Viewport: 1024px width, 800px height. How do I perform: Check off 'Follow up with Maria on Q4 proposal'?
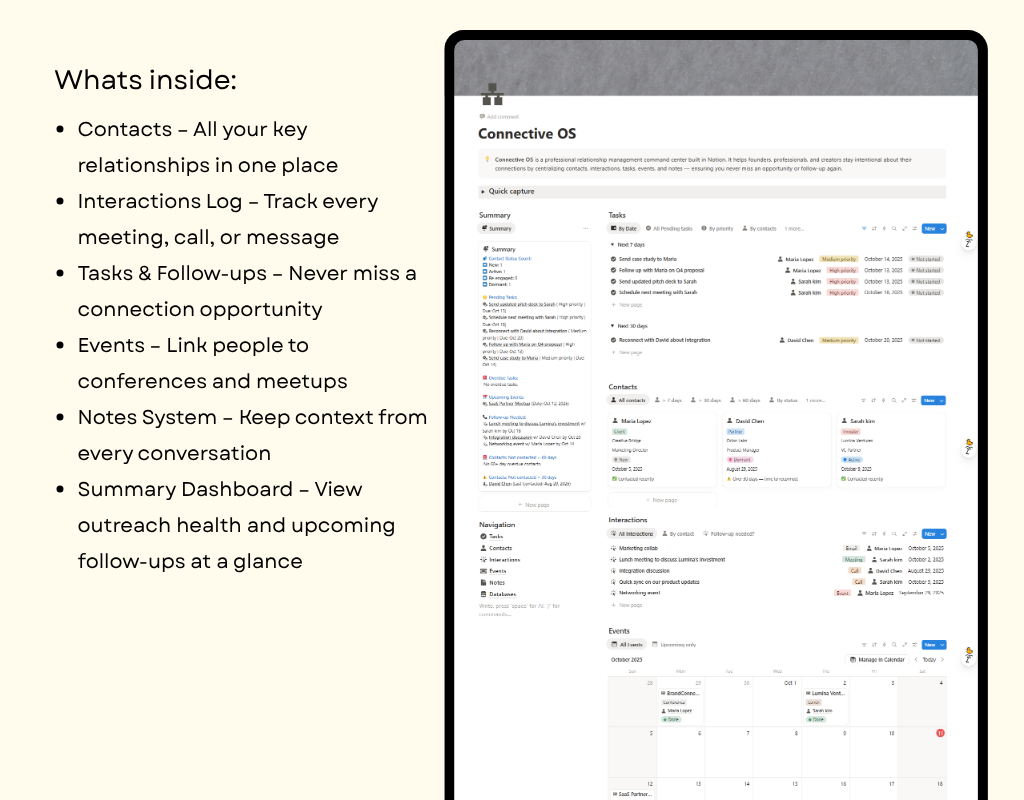click(613, 270)
